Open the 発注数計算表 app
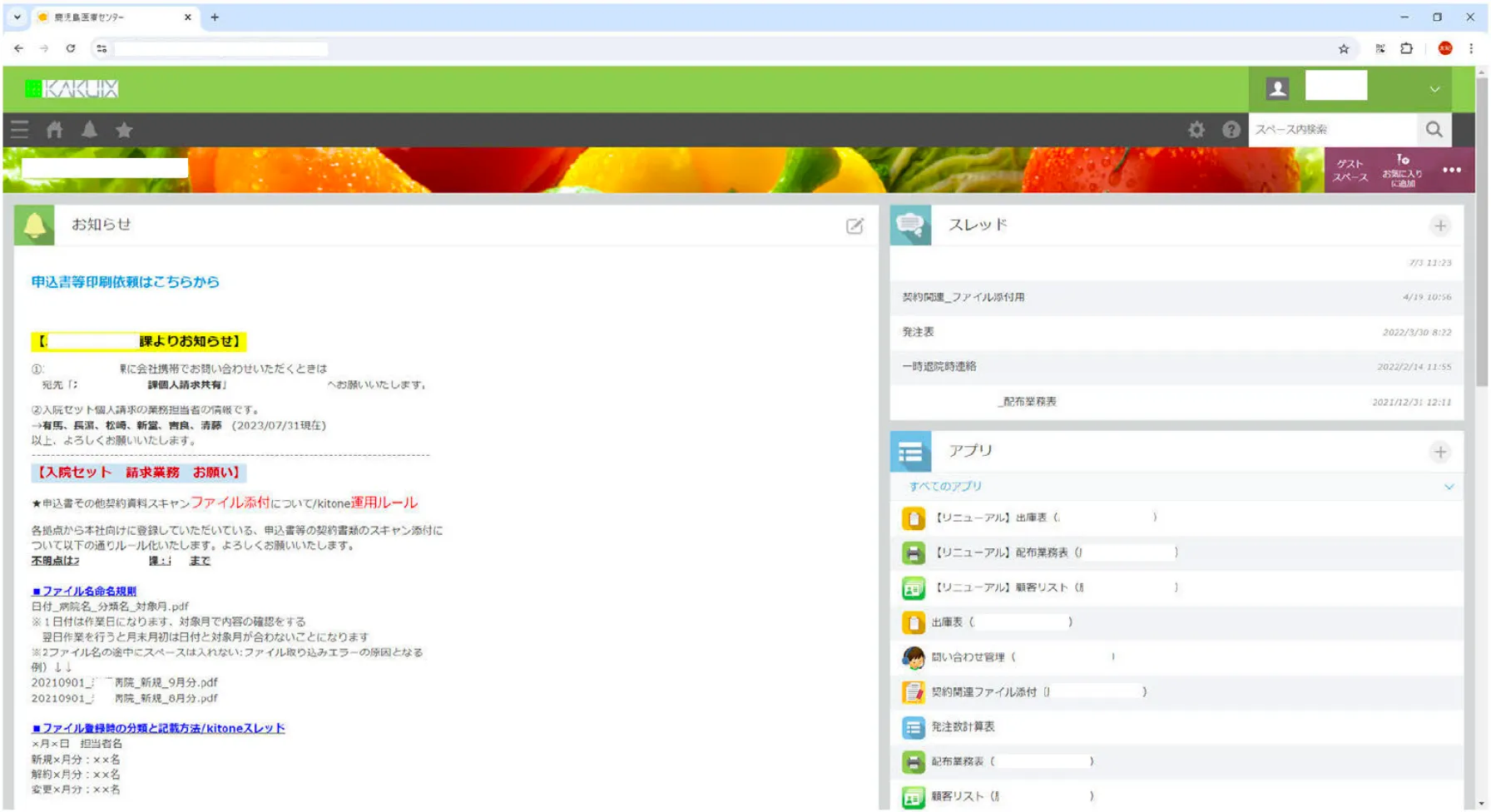Viewport: 1491px width, 812px height. pyautogui.click(x=963, y=727)
